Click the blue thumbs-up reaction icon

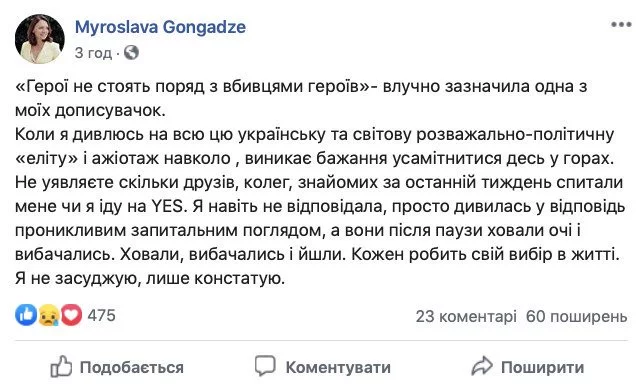click(26, 315)
